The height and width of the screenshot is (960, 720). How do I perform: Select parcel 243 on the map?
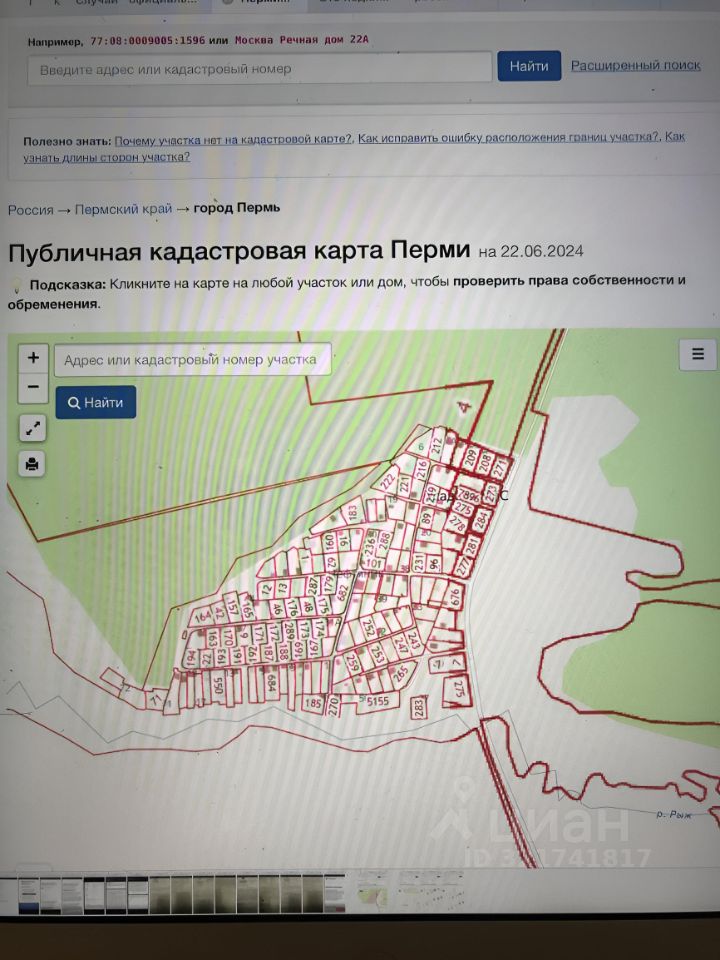click(x=414, y=640)
